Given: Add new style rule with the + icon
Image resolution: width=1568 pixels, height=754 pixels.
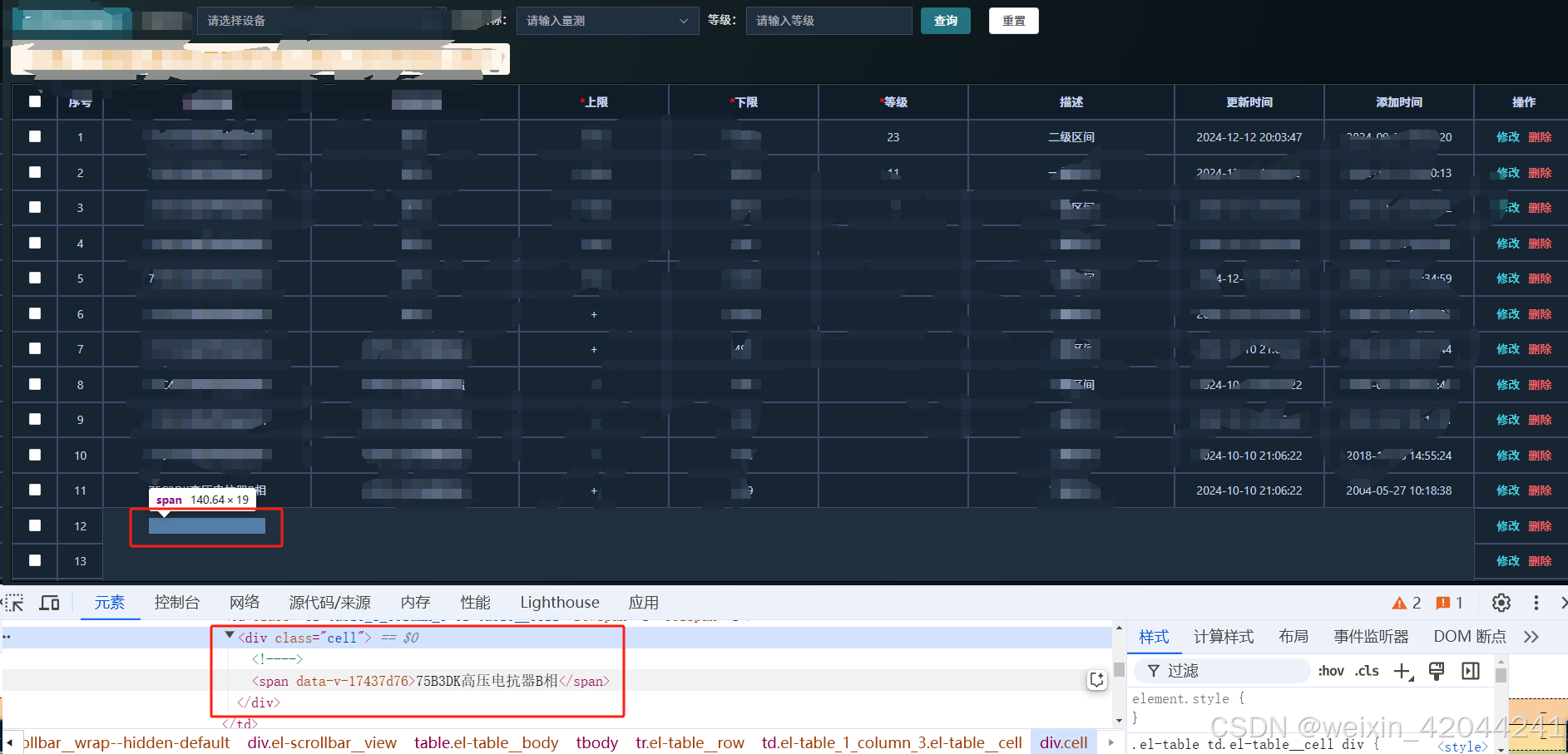Looking at the screenshot, I should [1403, 670].
